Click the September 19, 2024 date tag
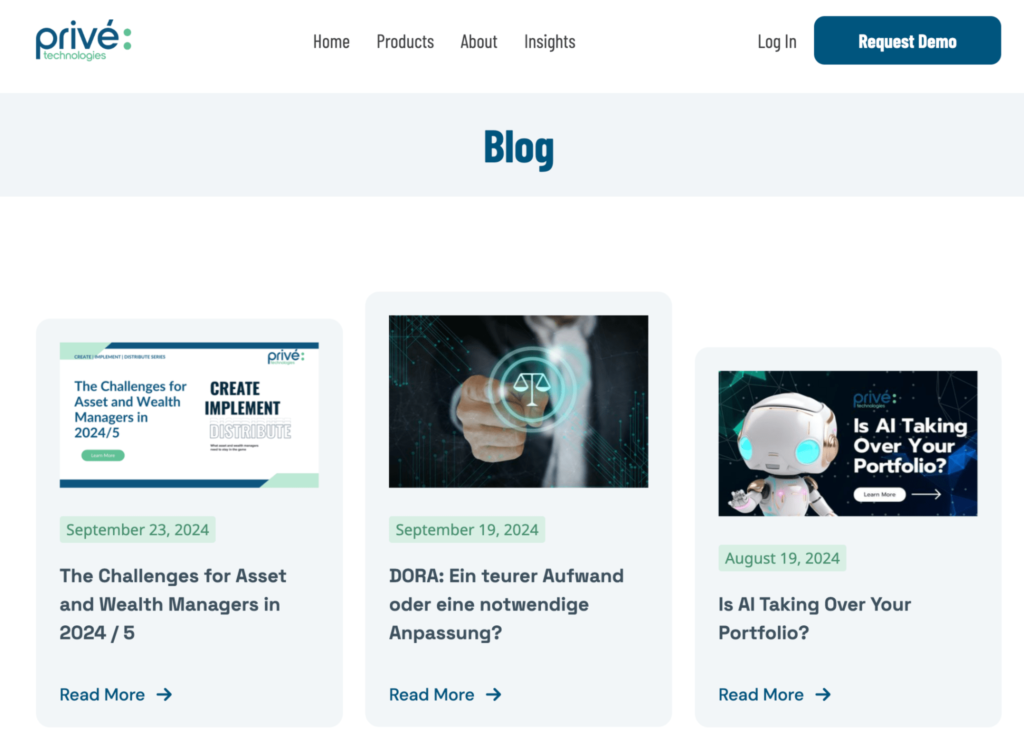 tap(467, 529)
